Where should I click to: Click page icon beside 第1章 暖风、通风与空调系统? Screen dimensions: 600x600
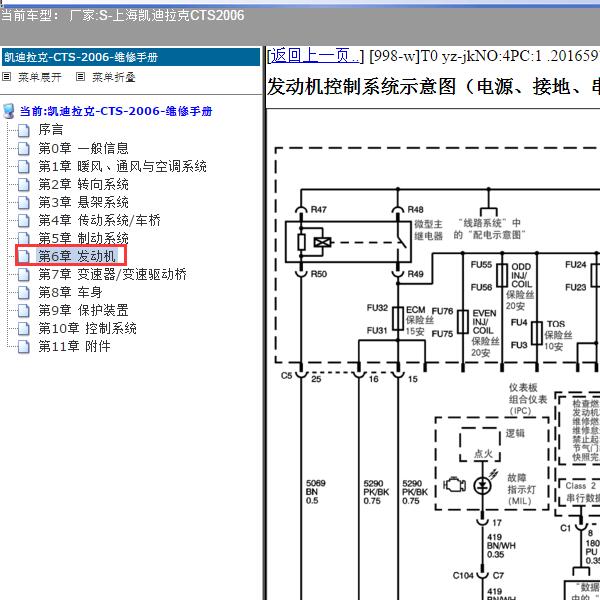click(x=24, y=167)
